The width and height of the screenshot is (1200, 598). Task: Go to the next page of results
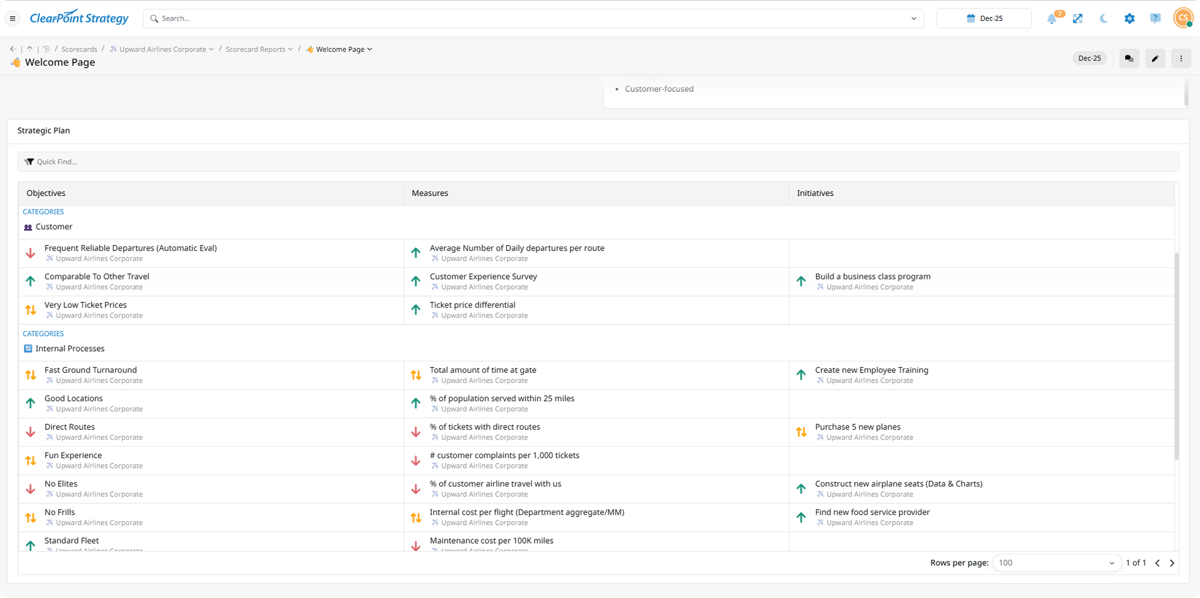[x=1173, y=563]
